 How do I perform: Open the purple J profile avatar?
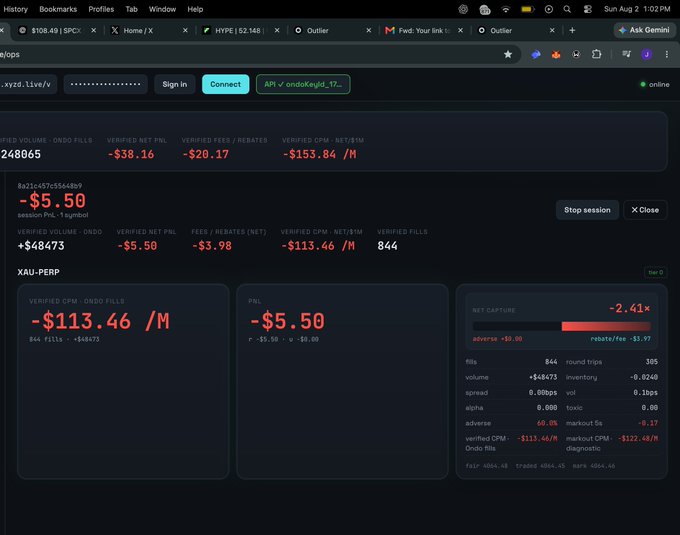tap(647, 54)
